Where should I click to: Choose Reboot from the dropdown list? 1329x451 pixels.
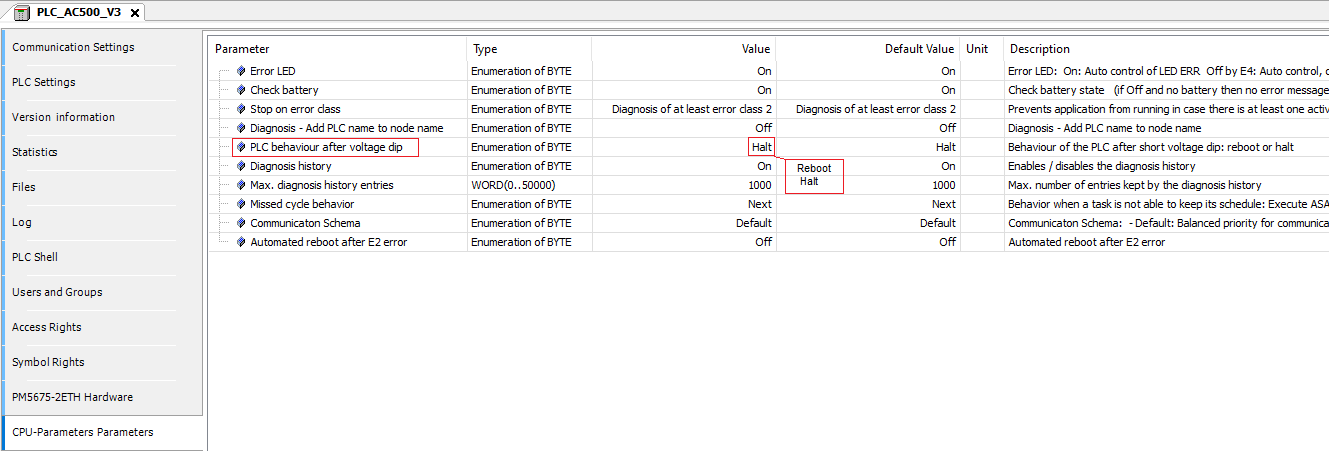pos(814,168)
